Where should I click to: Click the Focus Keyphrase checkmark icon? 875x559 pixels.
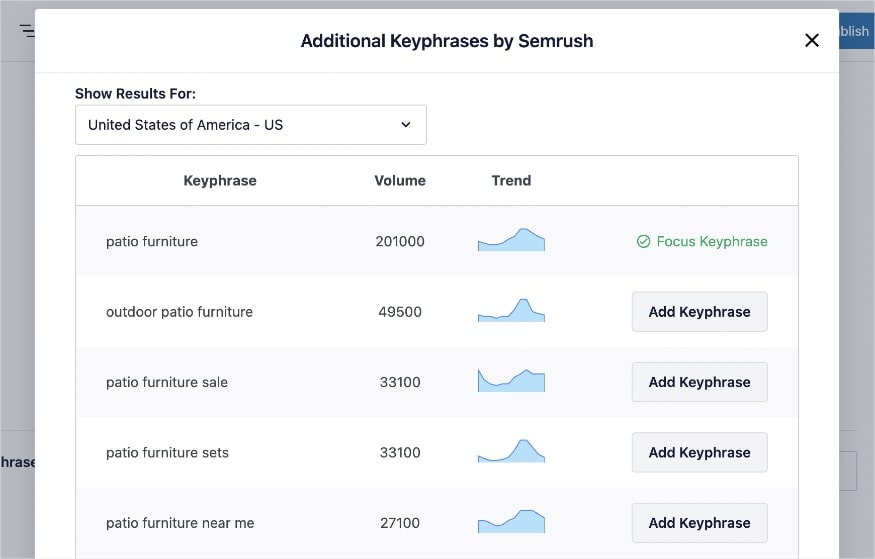click(643, 241)
